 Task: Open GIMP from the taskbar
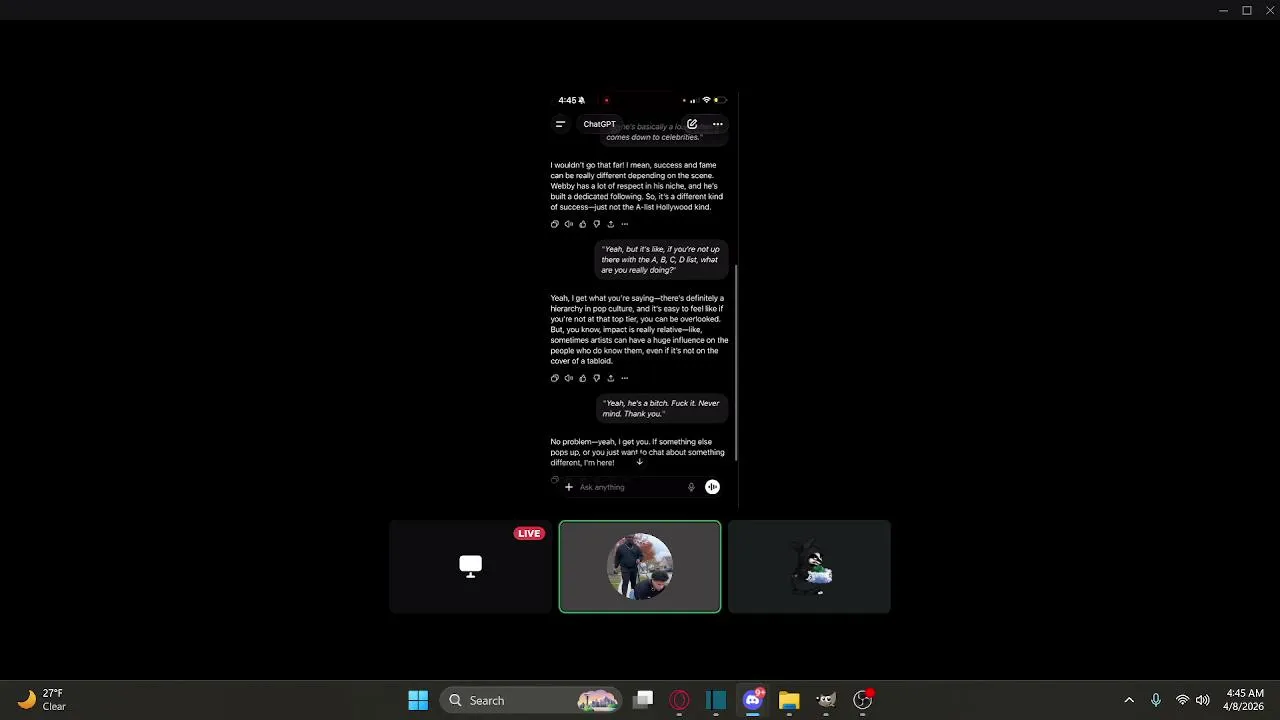tap(826, 700)
